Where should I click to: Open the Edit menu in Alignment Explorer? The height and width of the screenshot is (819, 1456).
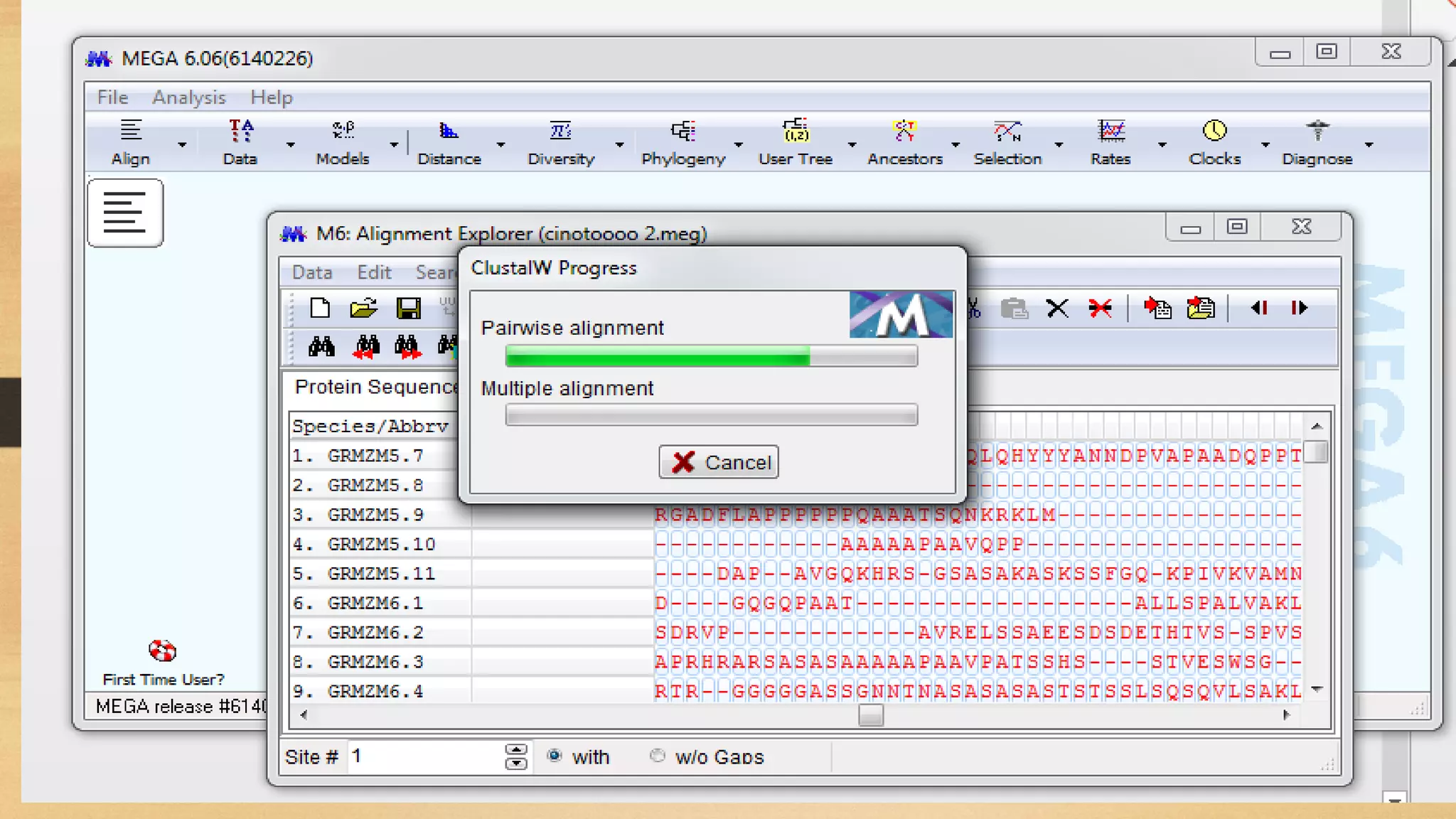point(374,272)
